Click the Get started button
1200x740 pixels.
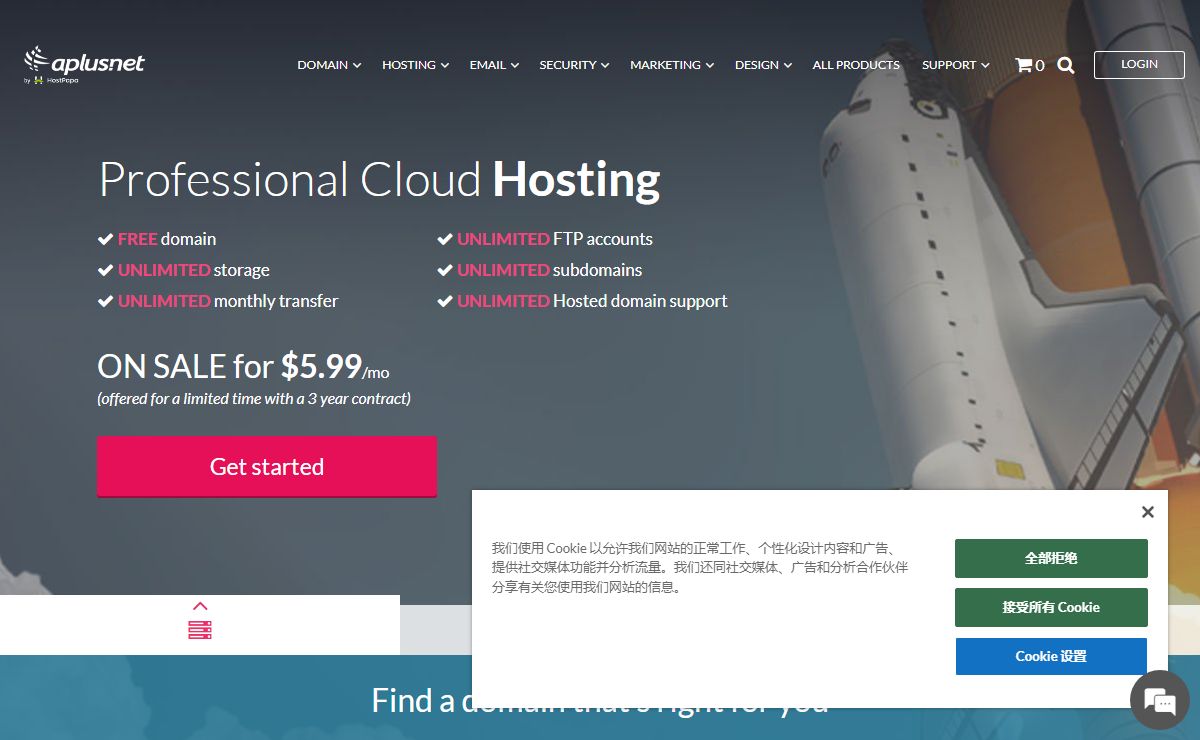(x=267, y=466)
